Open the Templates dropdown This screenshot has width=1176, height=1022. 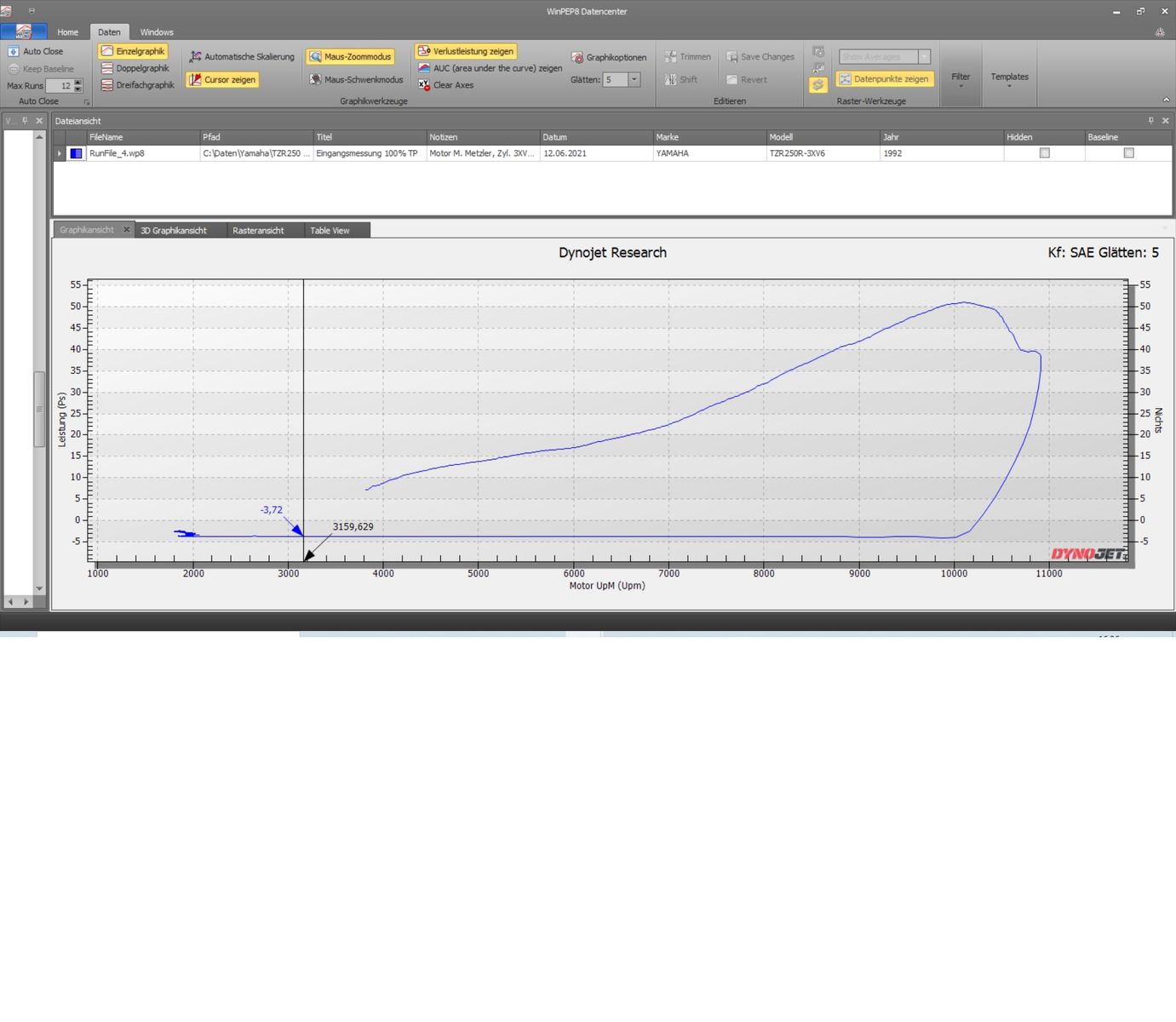click(x=1009, y=80)
